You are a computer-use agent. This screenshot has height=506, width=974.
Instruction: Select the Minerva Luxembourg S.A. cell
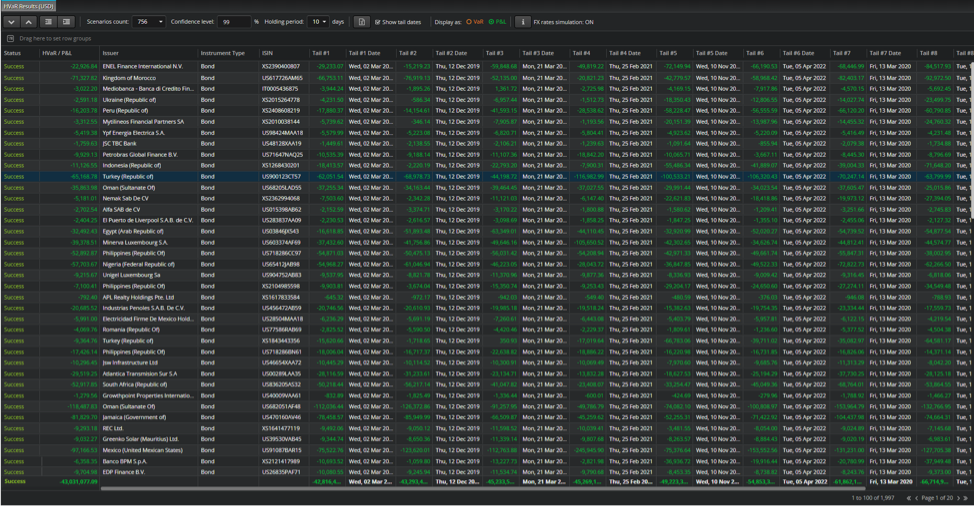tap(149, 242)
